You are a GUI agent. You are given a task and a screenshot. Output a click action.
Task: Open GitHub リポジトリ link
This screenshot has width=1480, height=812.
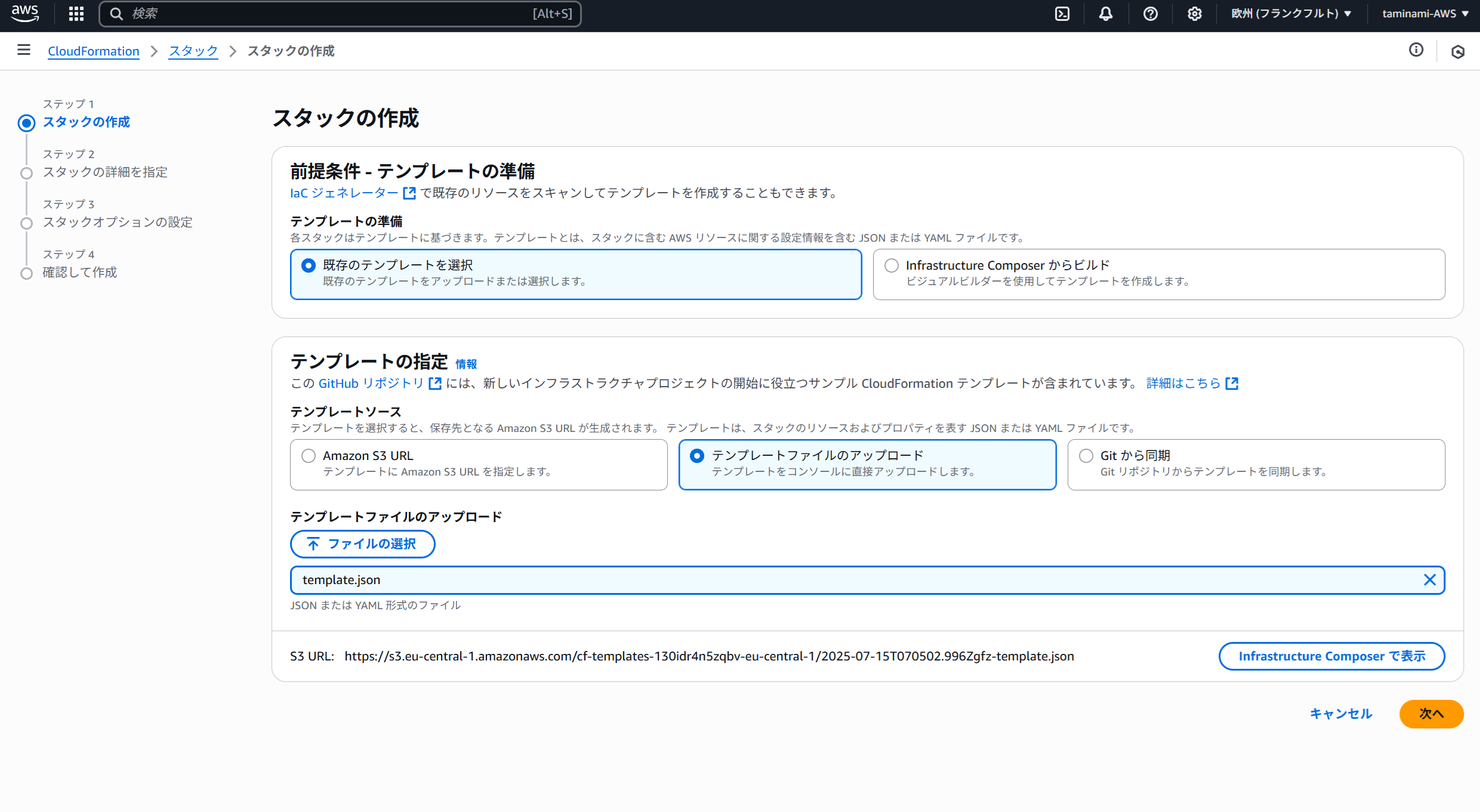pos(371,383)
